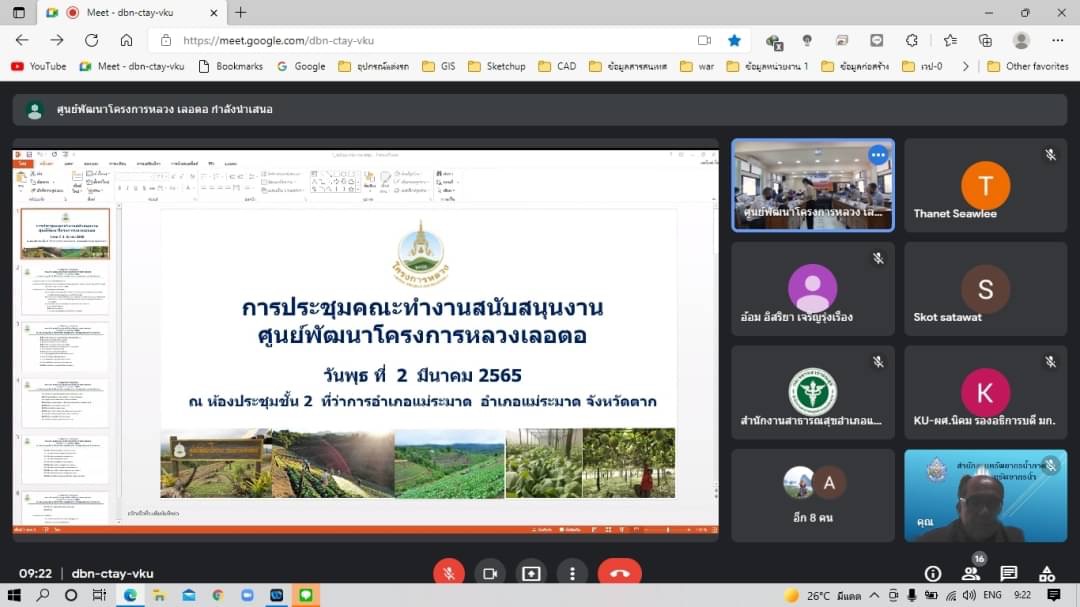Go forward in browser
Image resolution: width=1080 pixels, height=607 pixels.
click(56, 41)
